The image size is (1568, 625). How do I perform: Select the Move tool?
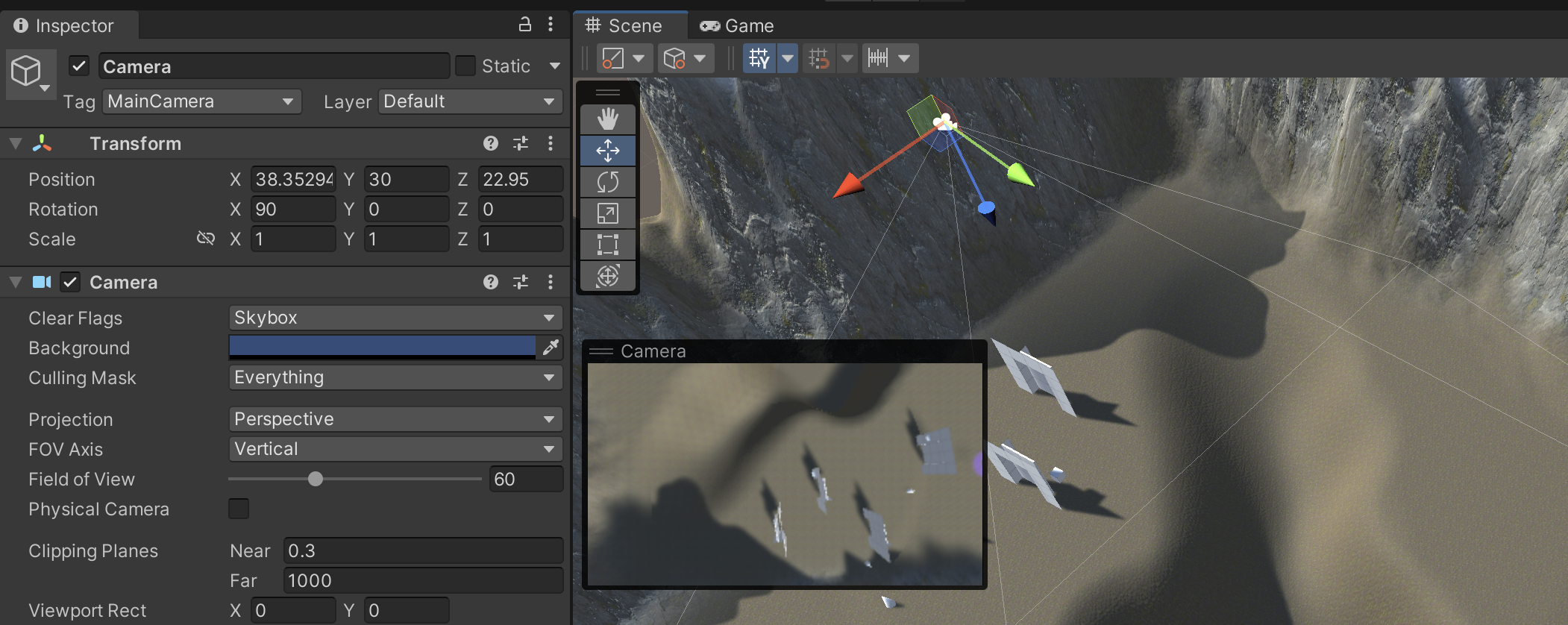pyautogui.click(x=608, y=151)
